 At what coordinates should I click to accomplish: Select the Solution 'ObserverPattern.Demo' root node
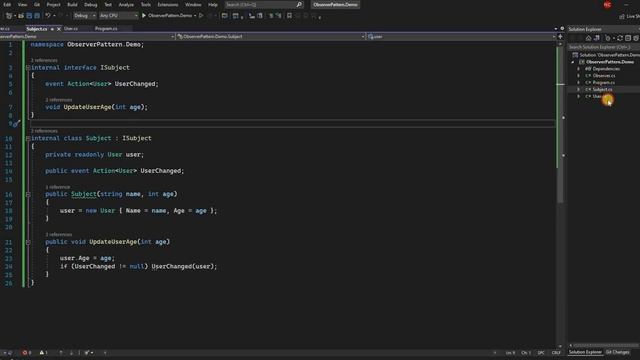(609, 55)
